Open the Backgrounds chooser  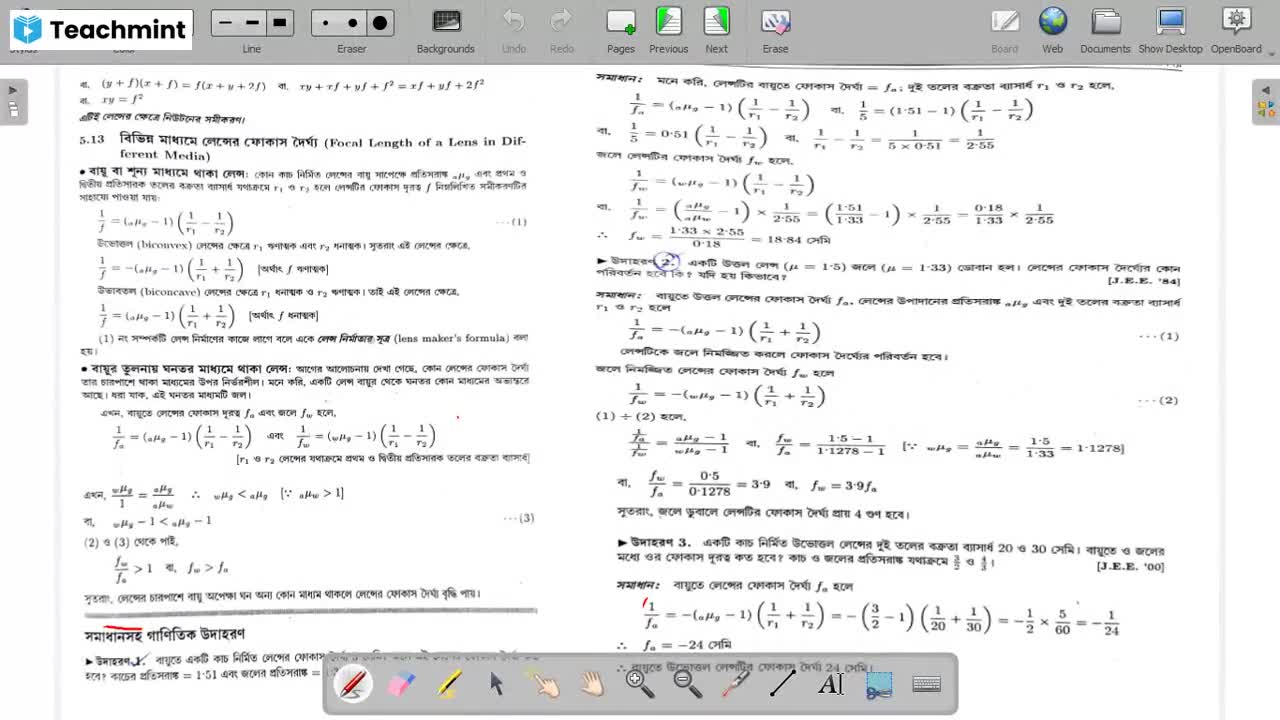[446, 31]
